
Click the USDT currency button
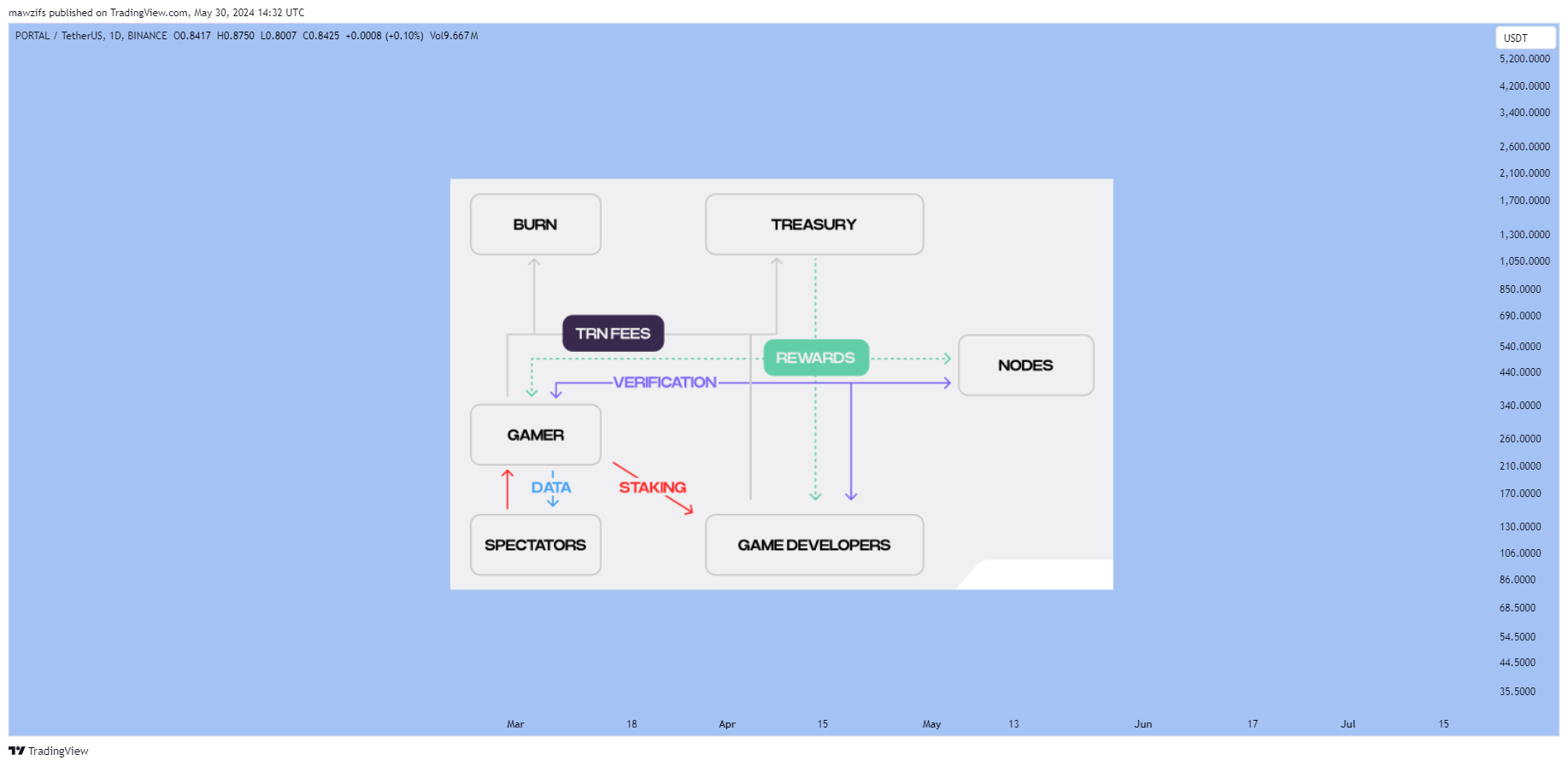1525,38
